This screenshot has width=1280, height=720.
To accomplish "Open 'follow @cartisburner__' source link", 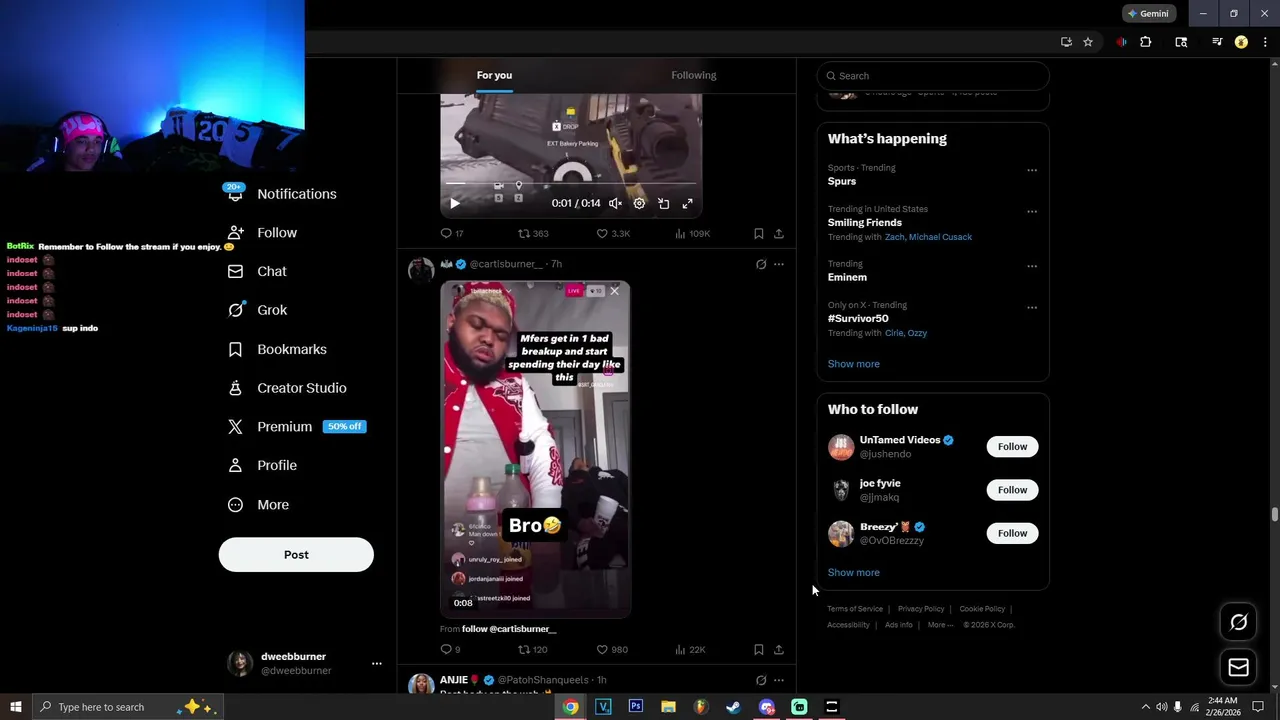I will pyautogui.click(x=508, y=629).
